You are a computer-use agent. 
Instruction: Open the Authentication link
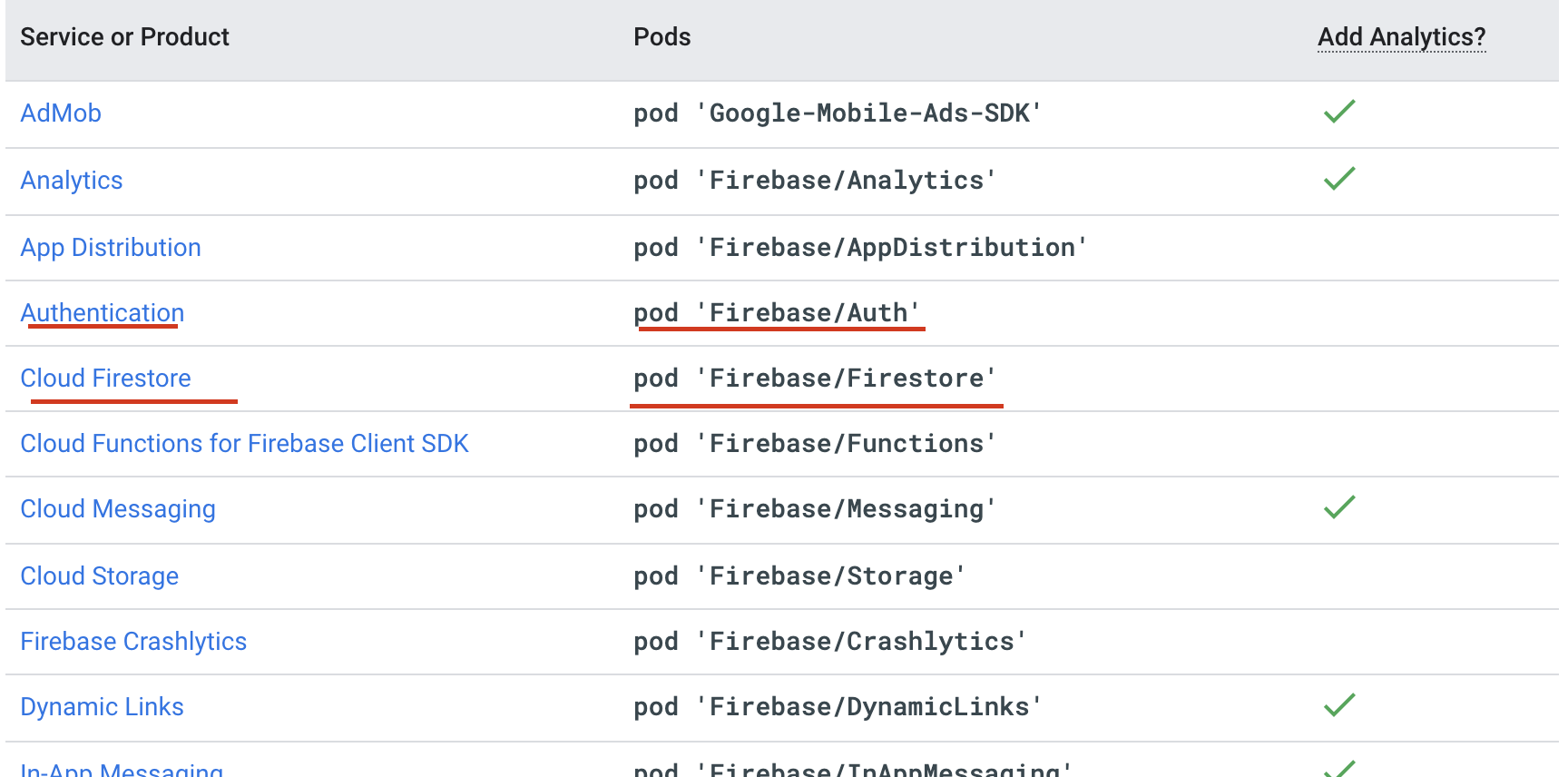pos(103,313)
